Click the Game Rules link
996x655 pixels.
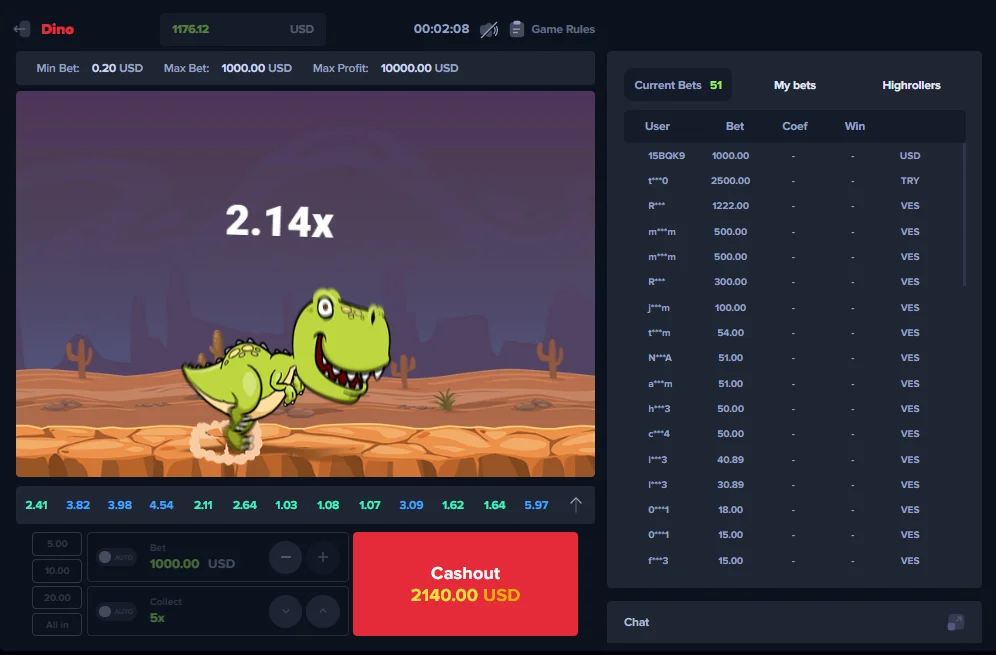(563, 29)
